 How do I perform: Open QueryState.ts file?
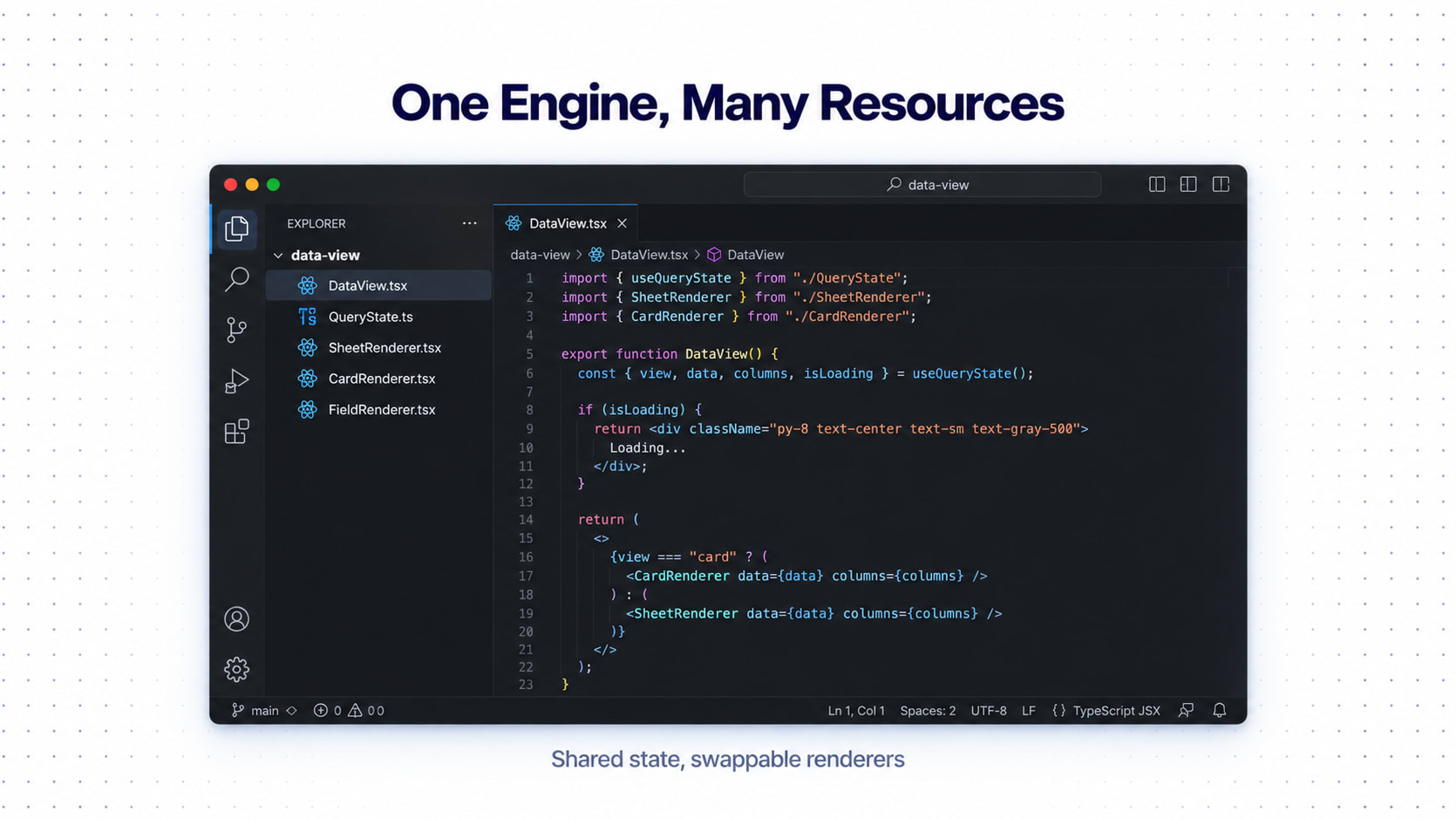[378, 317]
